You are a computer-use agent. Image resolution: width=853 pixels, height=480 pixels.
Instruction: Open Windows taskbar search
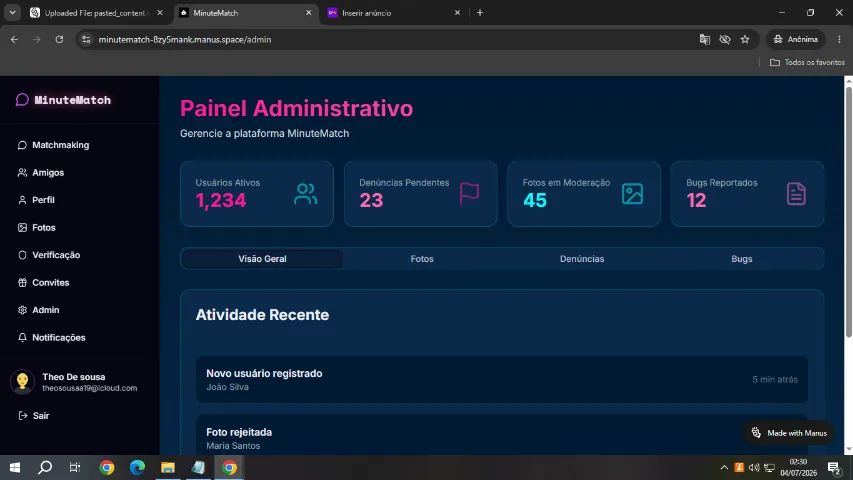45,467
